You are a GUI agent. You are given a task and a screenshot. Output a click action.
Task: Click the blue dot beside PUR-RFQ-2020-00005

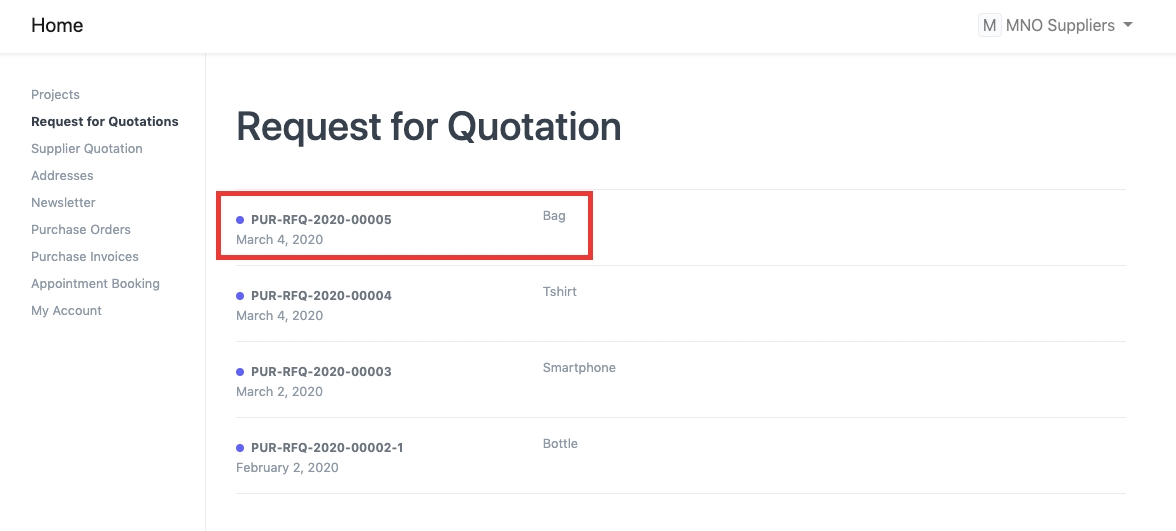[x=240, y=220]
